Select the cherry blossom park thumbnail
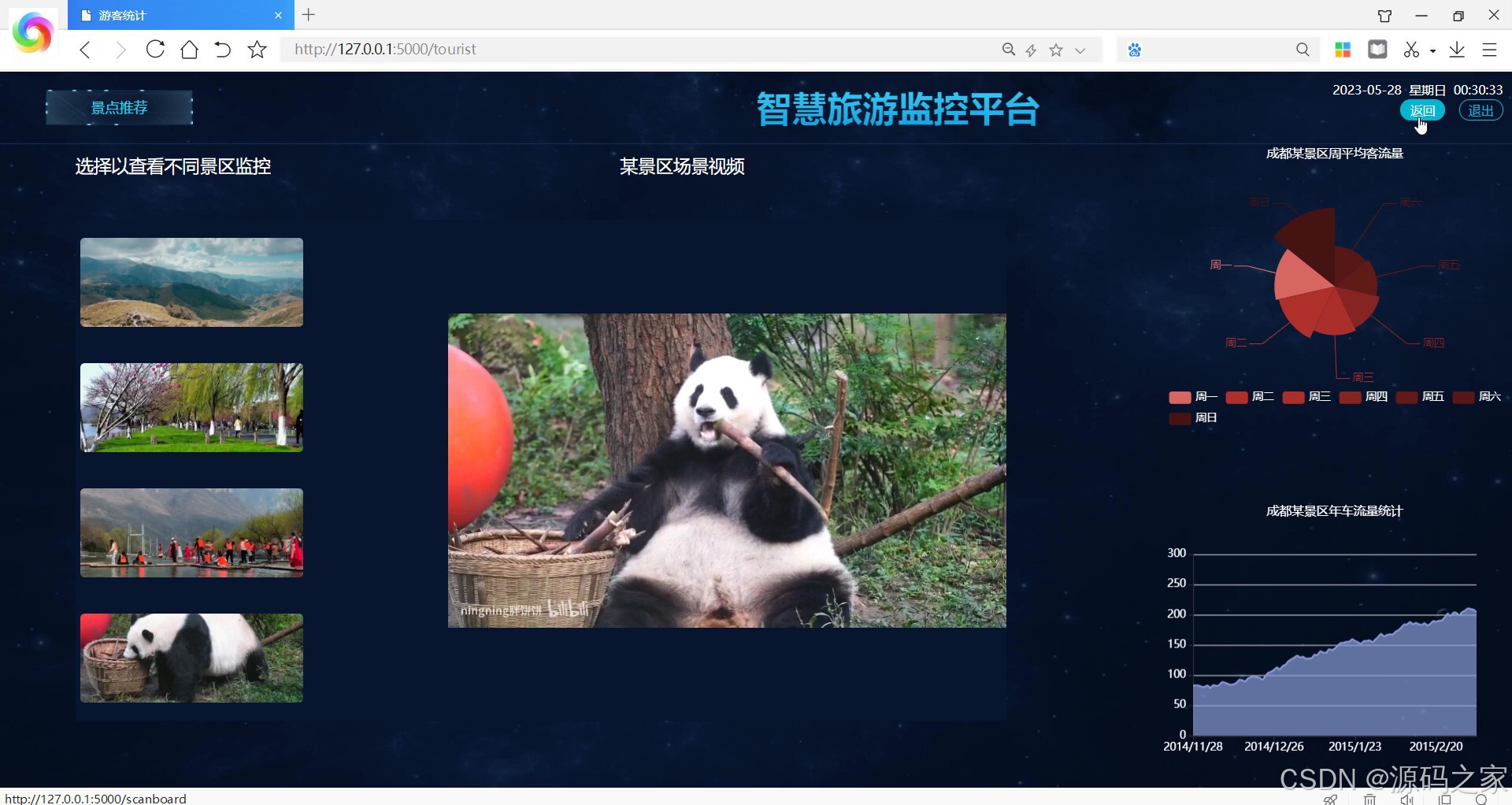Viewport: 1512px width, 805px height. pyautogui.click(x=191, y=407)
